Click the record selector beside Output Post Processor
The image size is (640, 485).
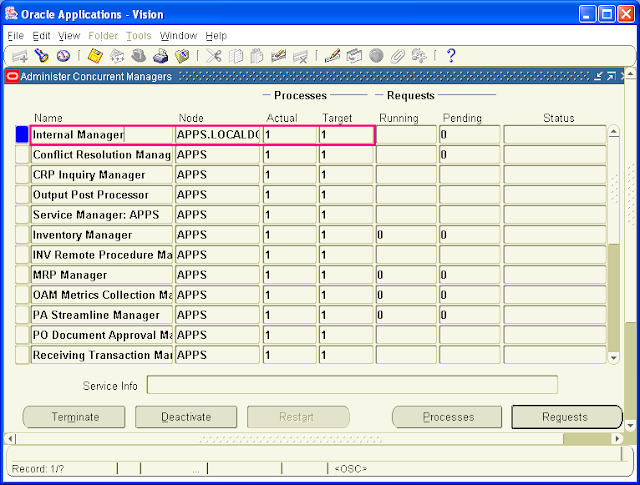click(x=22, y=195)
